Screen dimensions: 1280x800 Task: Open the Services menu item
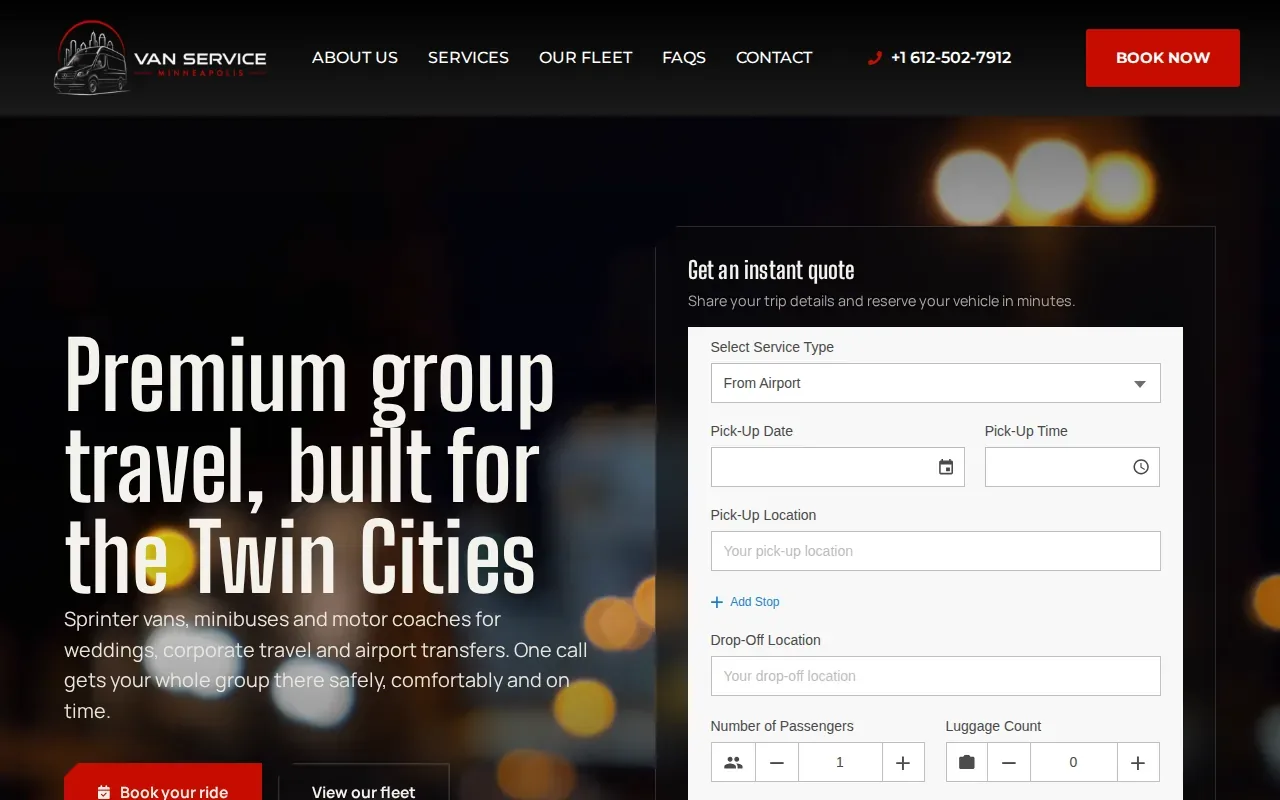pos(468,58)
